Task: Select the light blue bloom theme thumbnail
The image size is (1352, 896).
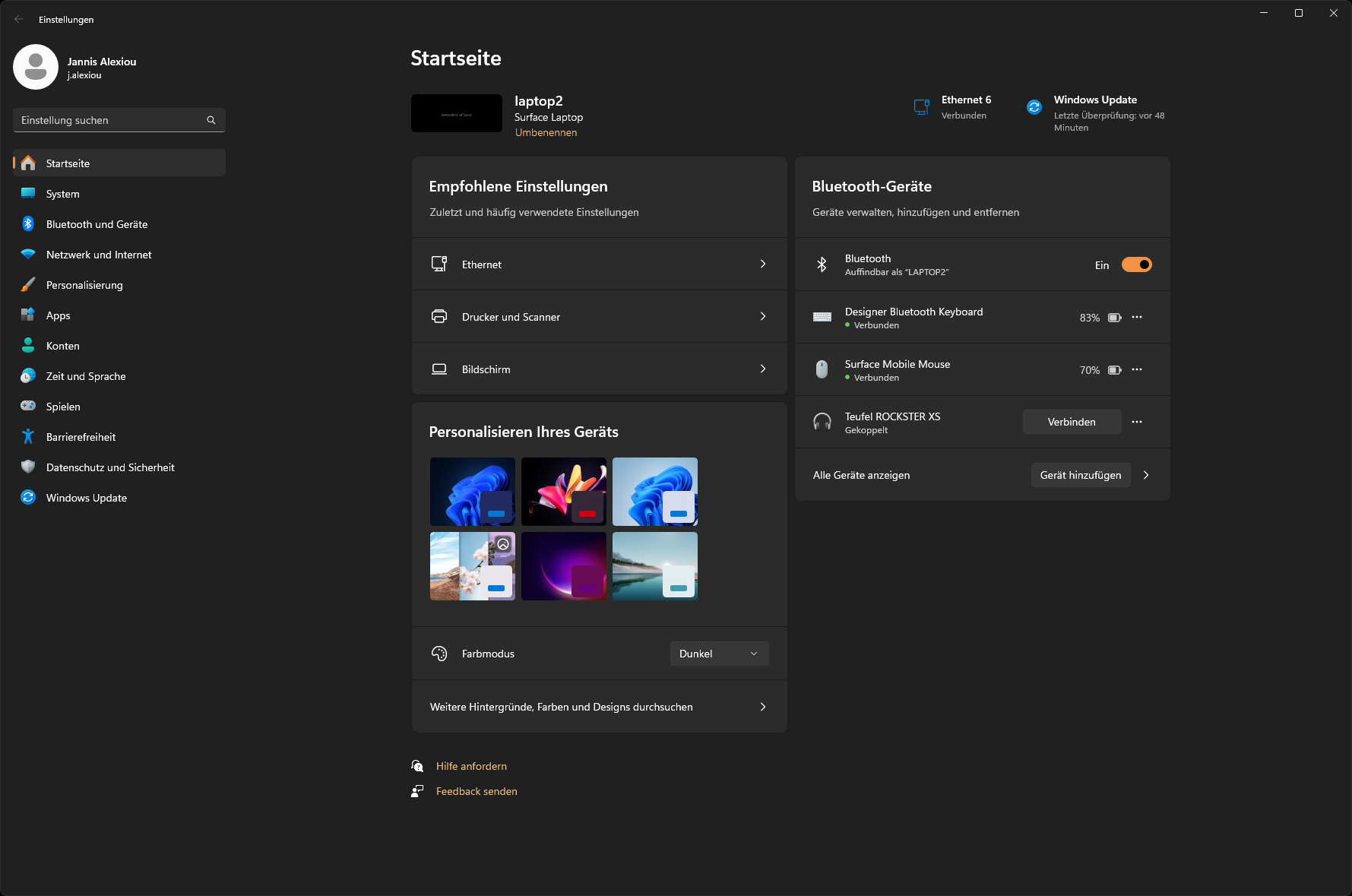Action: (x=655, y=492)
